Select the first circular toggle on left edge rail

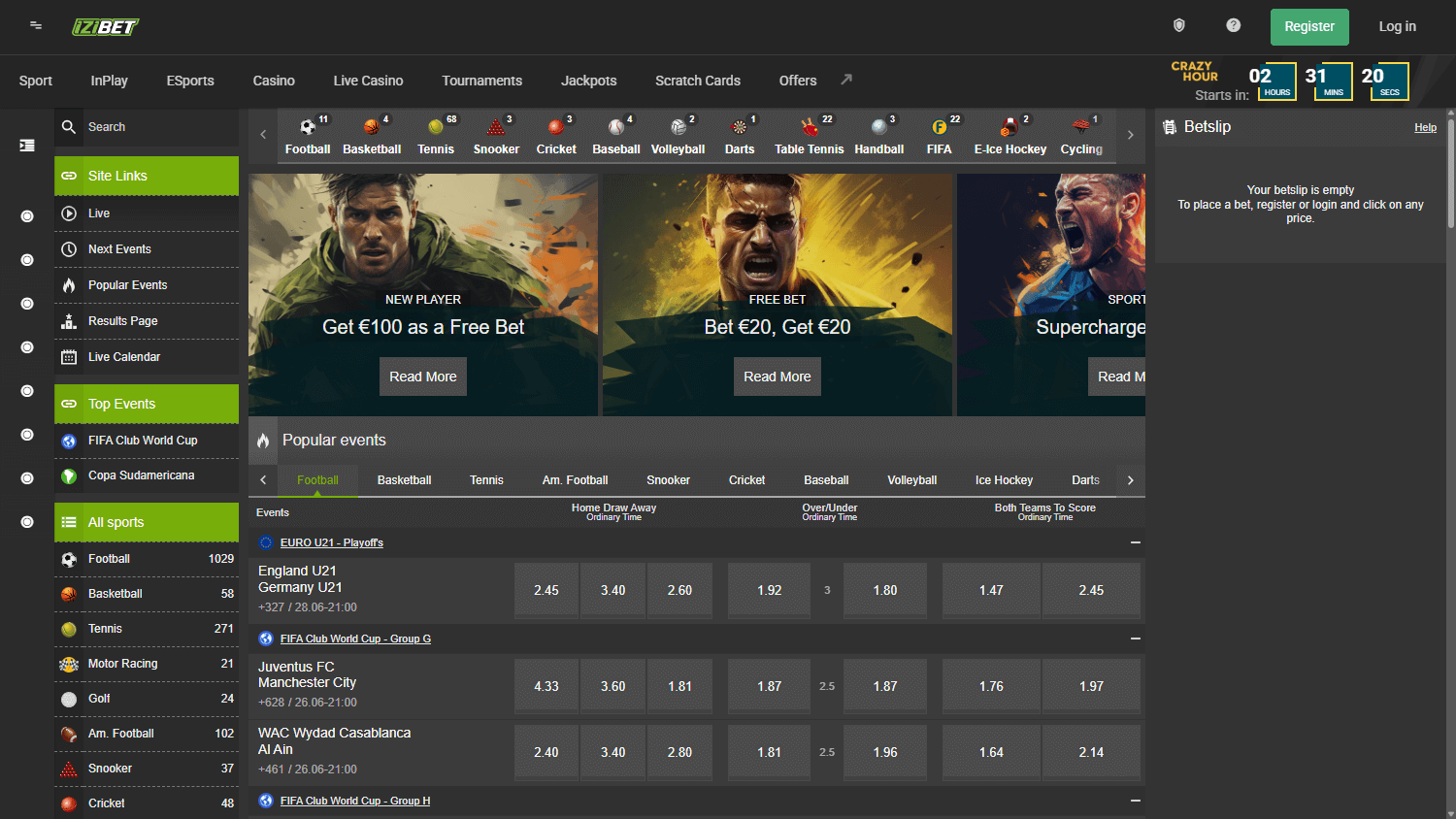point(26,216)
